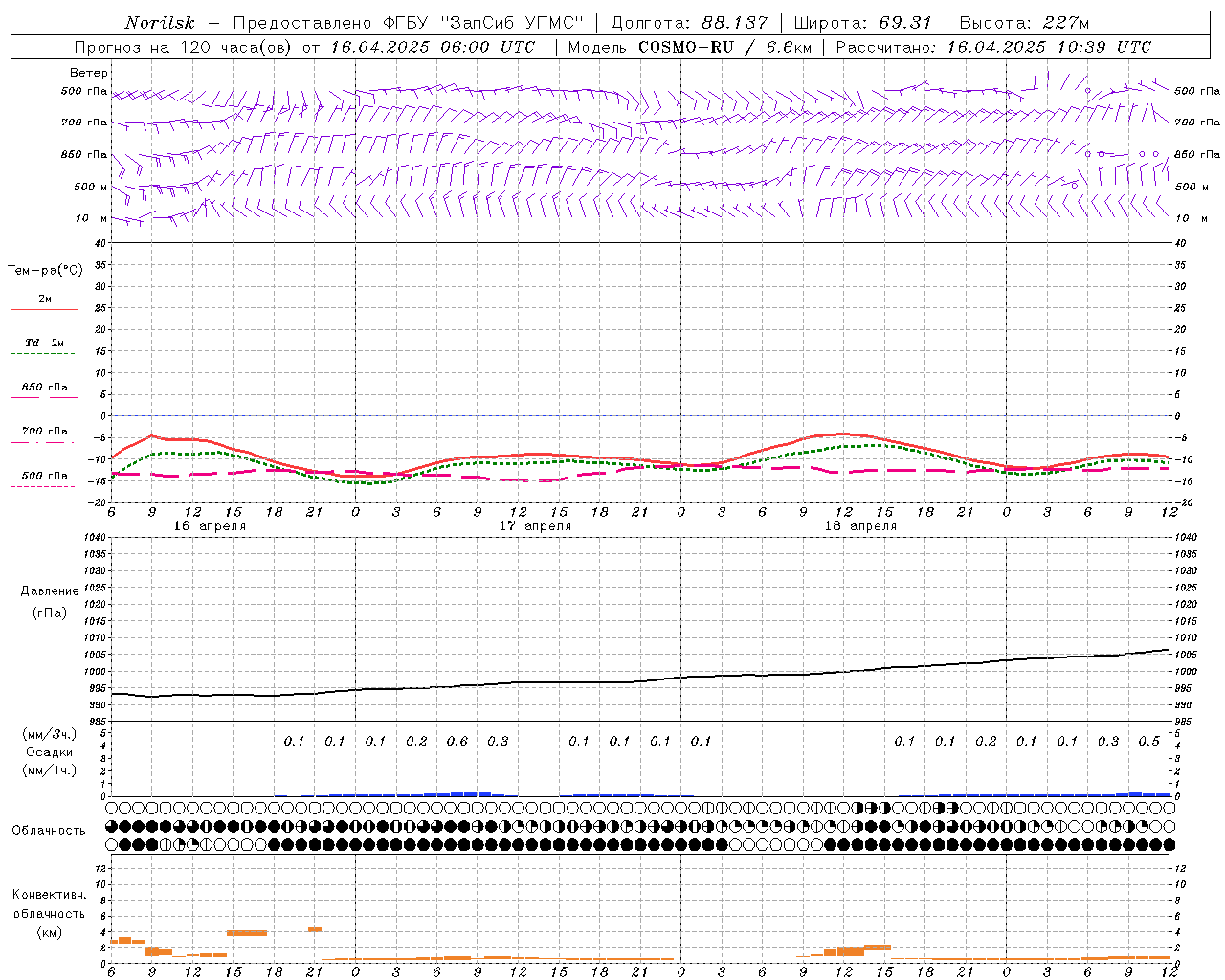Click the "Ветер" wind panel label
This screenshot has width=1225, height=980.
[x=89, y=73]
